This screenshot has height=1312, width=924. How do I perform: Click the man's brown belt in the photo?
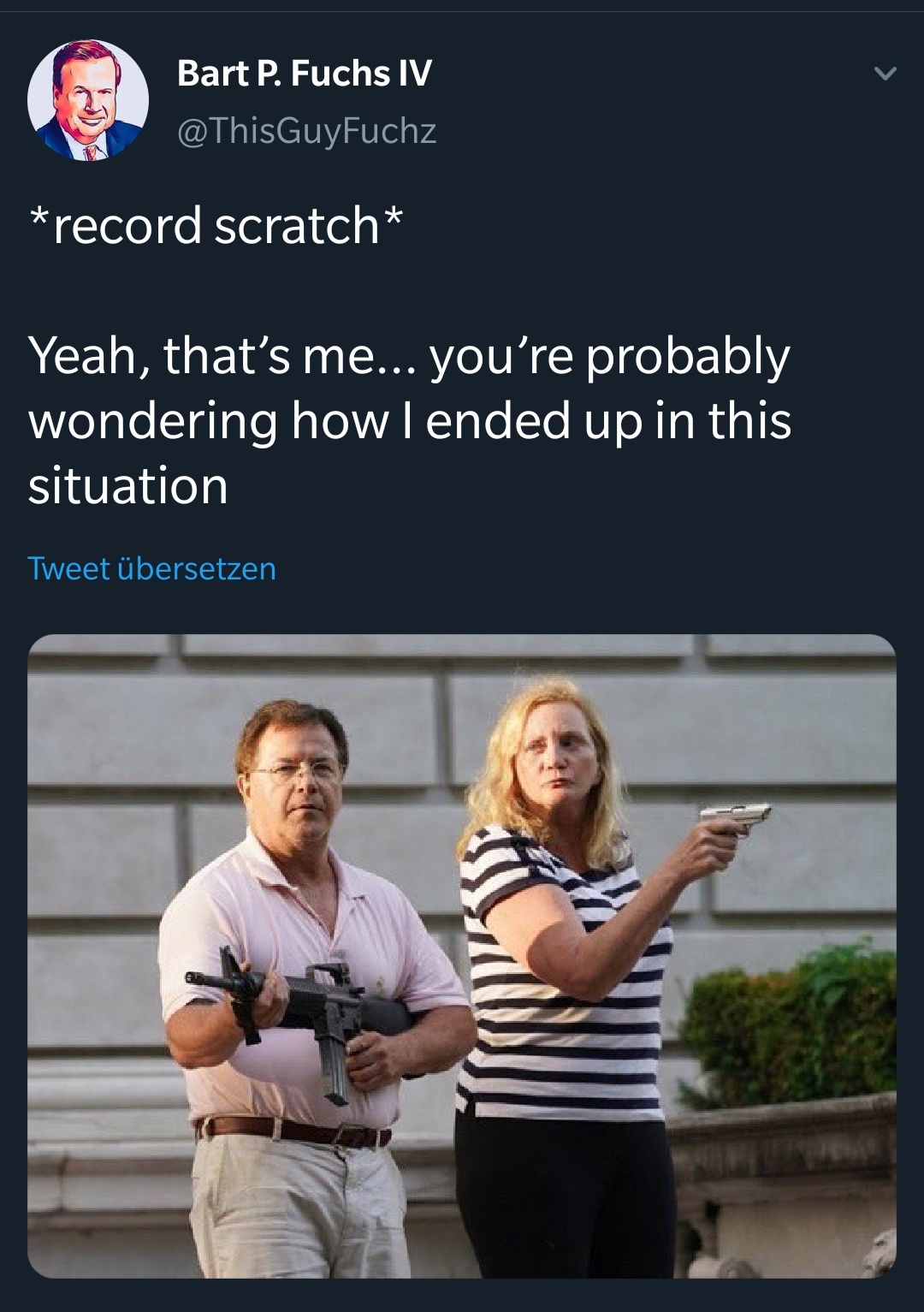click(x=295, y=1131)
